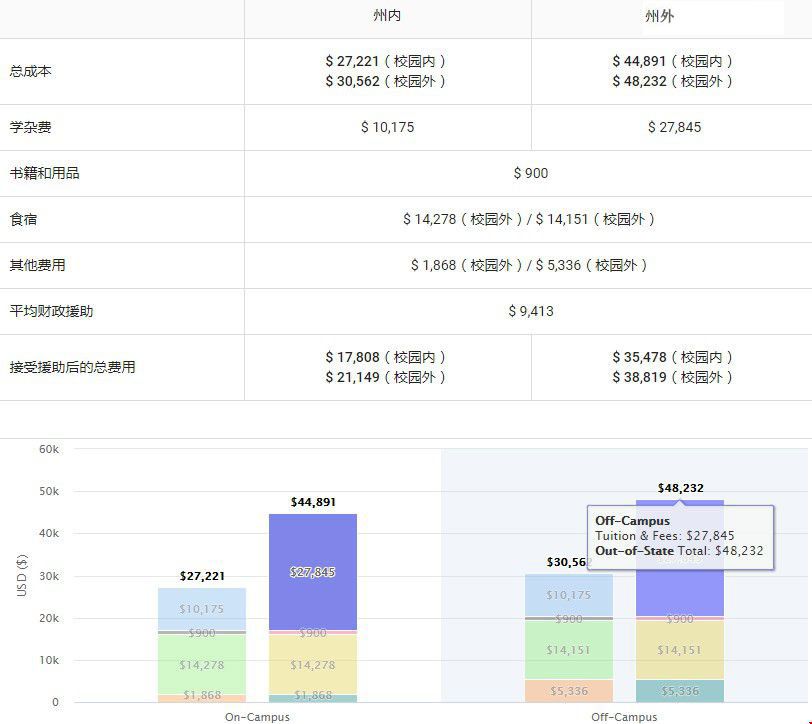Click the purple $27,845 segment in On-Campus bar
The image size is (812, 724).
point(313,572)
